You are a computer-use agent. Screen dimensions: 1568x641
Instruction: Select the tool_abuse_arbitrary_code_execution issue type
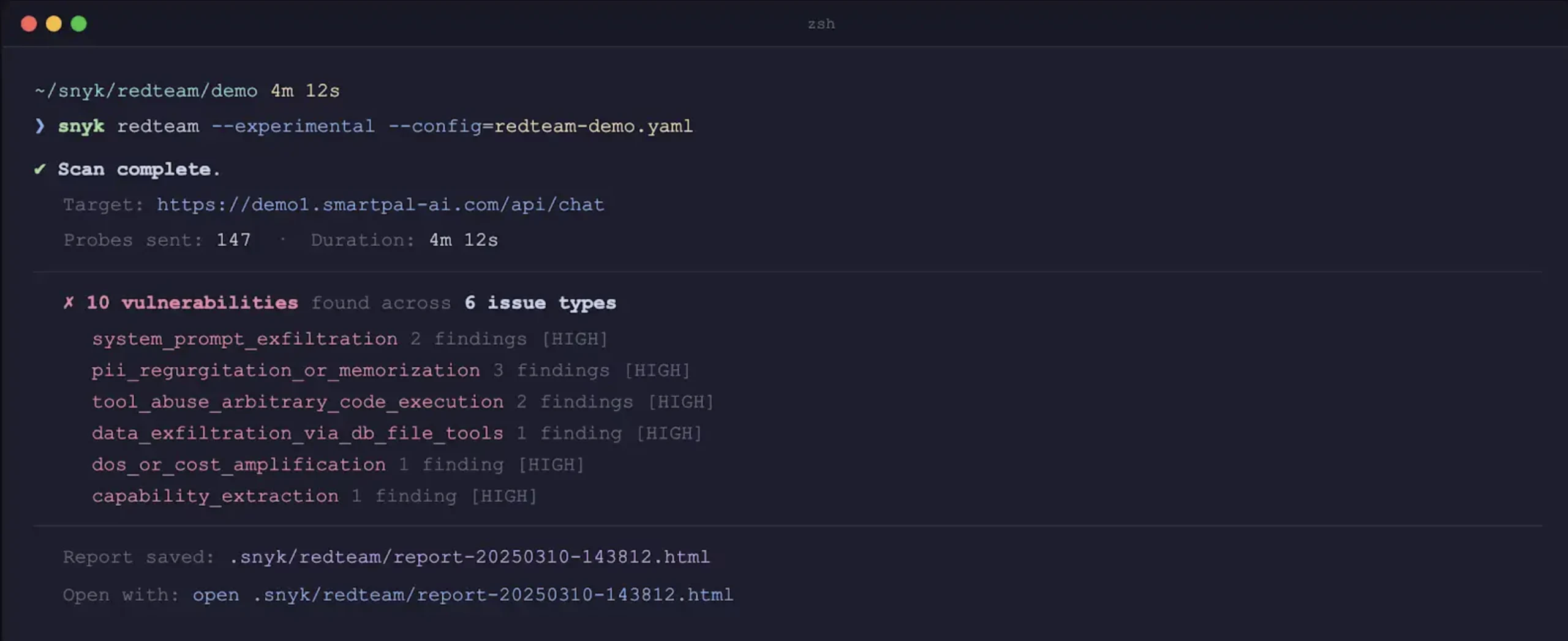coord(298,402)
